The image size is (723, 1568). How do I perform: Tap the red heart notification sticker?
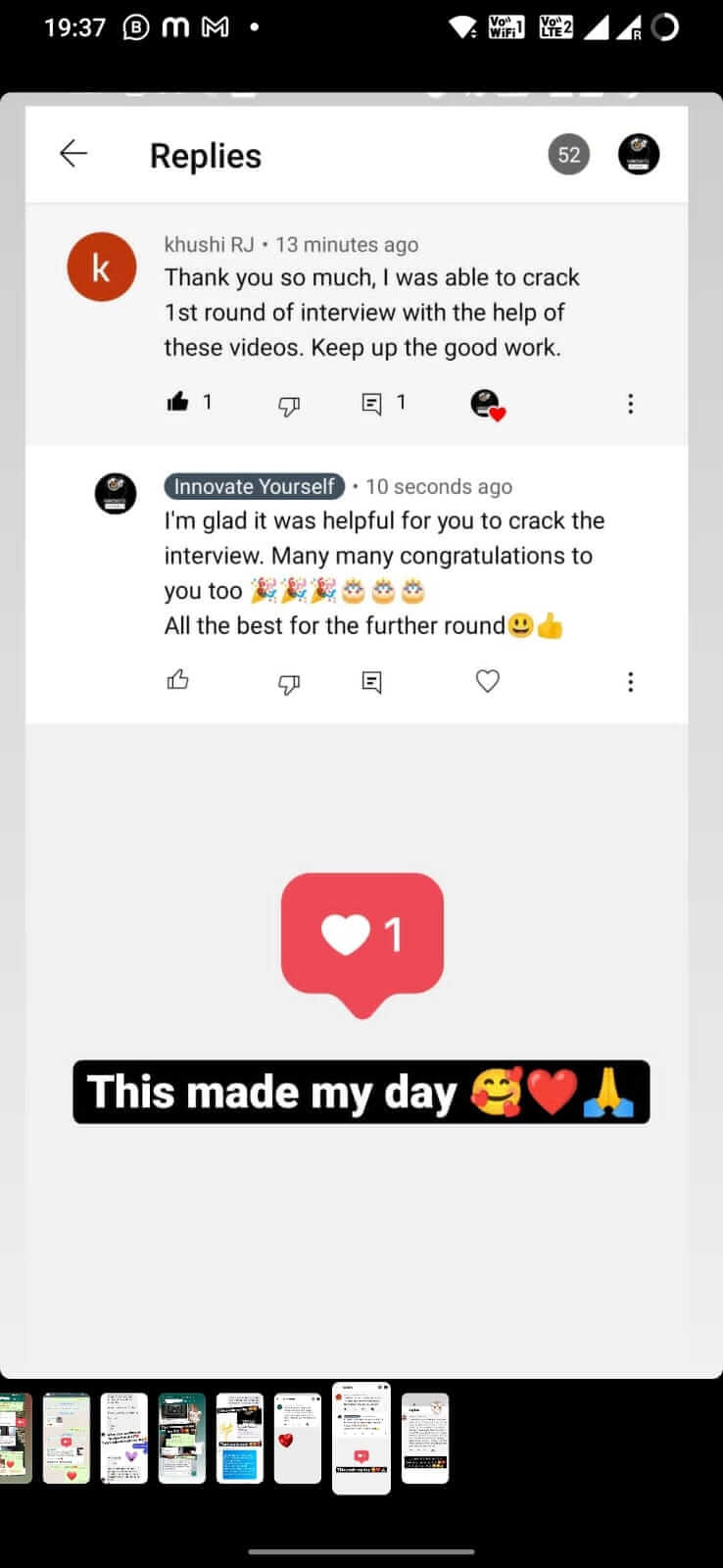tap(361, 942)
